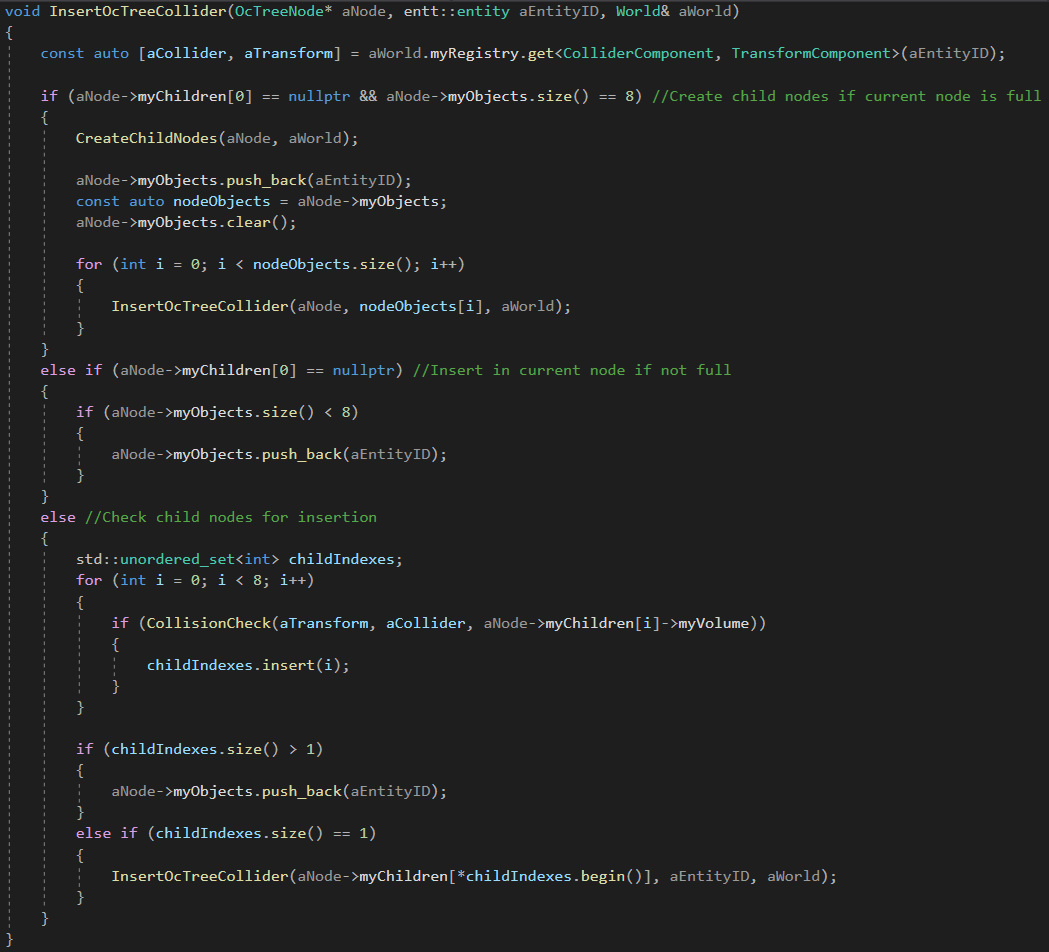Click "i < 8" in the for loop
This screenshot has height=952, width=1049.
[x=240, y=580]
